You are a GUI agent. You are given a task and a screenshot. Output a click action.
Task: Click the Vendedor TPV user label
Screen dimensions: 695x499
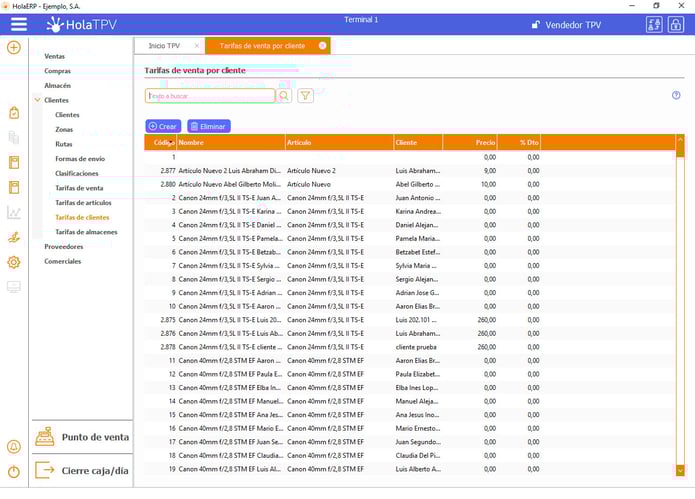pos(573,25)
